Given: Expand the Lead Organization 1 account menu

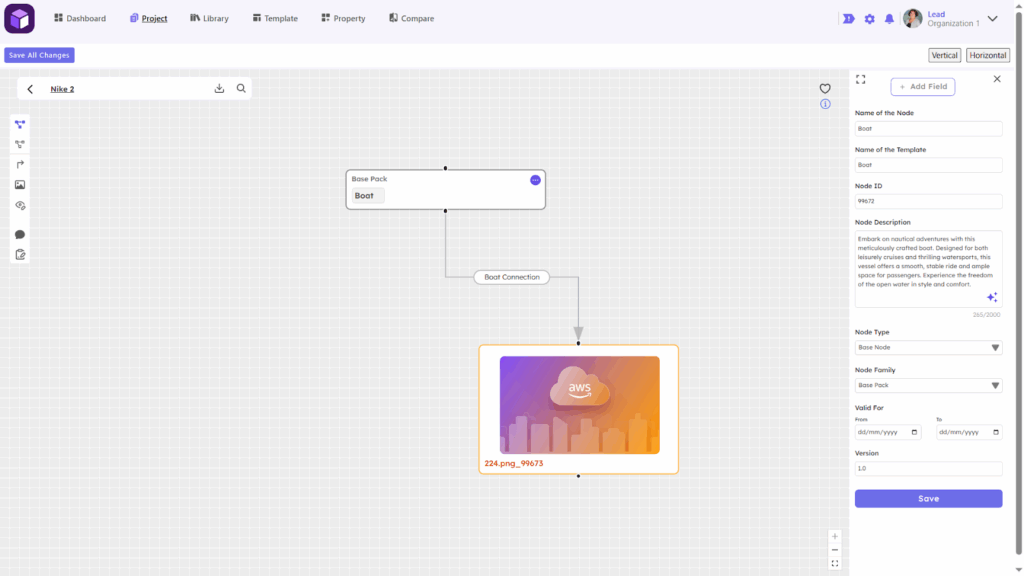Looking at the screenshot, I should (x=992, y=19).
